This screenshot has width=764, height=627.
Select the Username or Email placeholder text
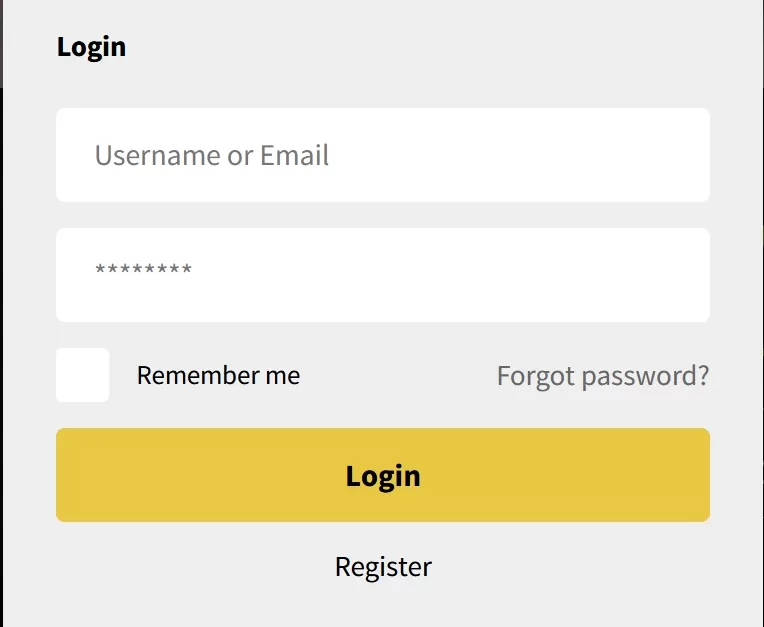(212, 155)
